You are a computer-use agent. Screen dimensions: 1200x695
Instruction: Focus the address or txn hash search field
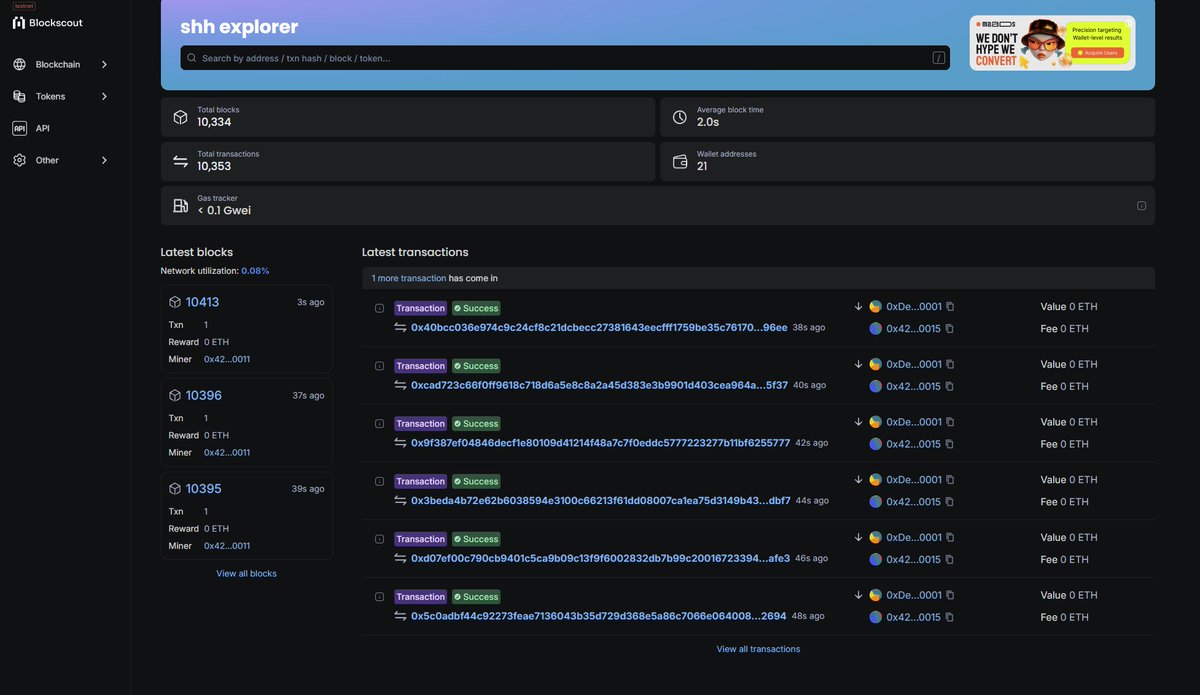coord(565,58)
